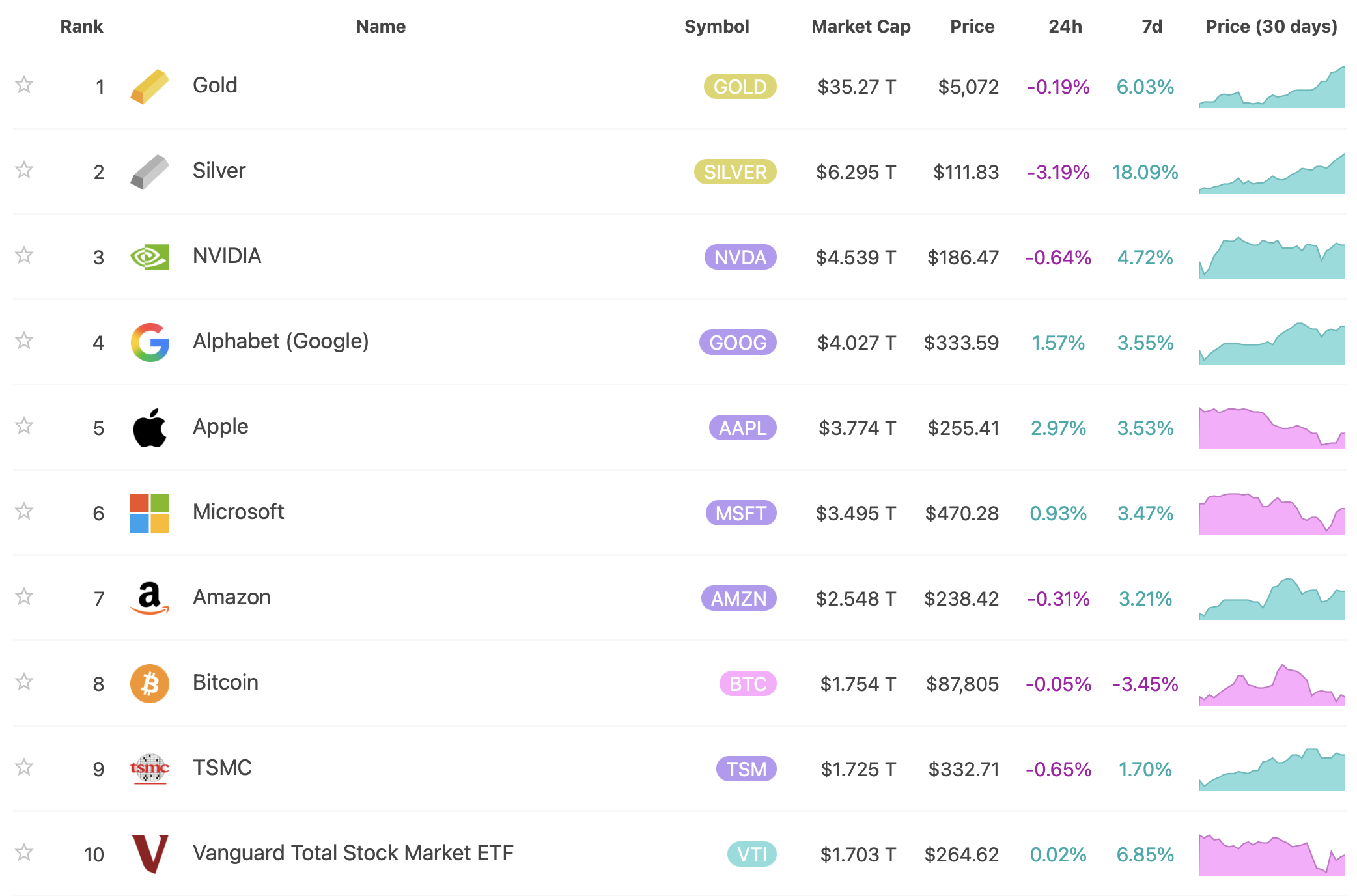The image size is (1357, 896).
Task: Sort by the 24h column header
Action: coord(1065,27)
